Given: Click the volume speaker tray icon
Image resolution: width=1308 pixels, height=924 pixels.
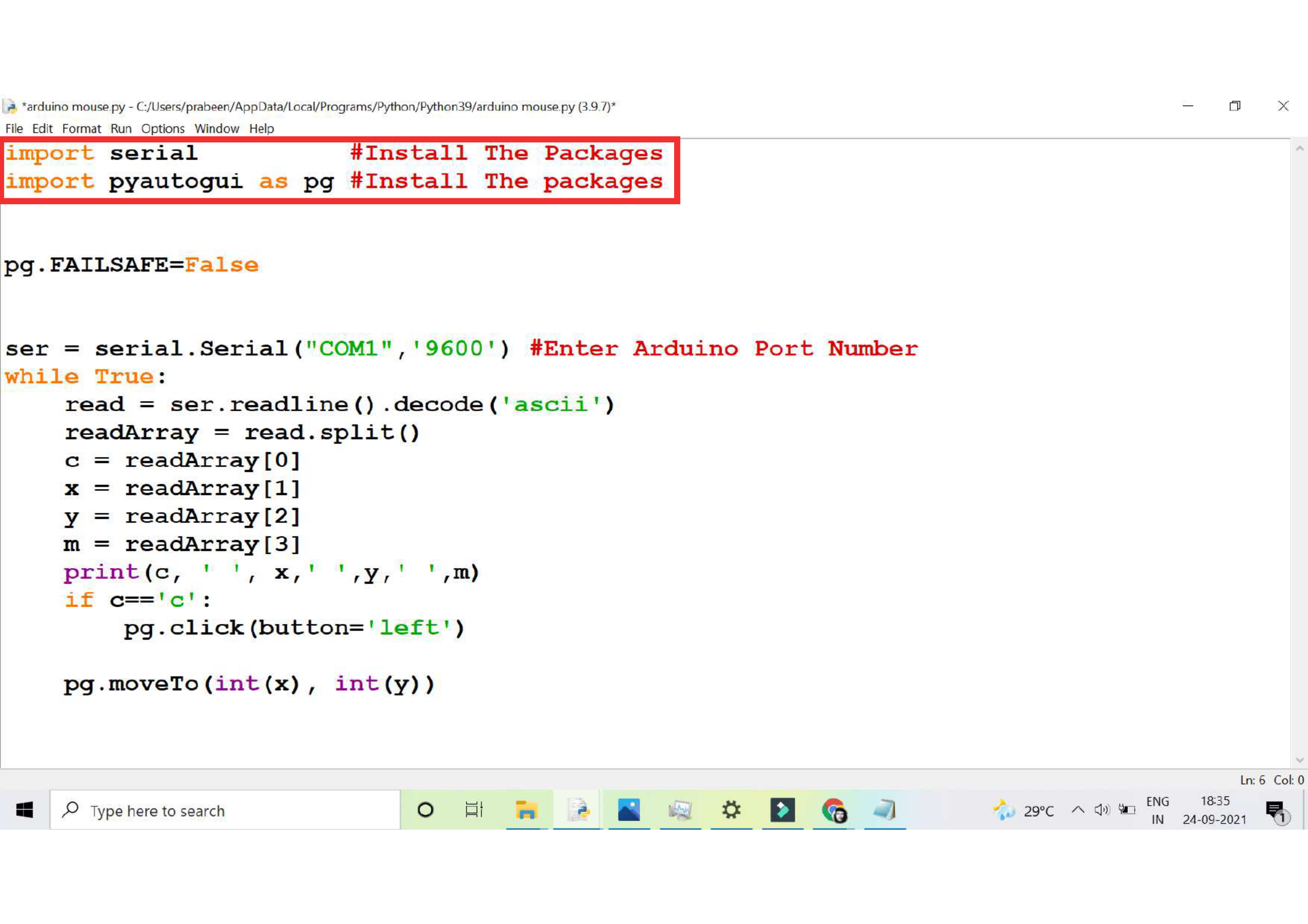Looking at the screenshot, I should point(1102,810).
